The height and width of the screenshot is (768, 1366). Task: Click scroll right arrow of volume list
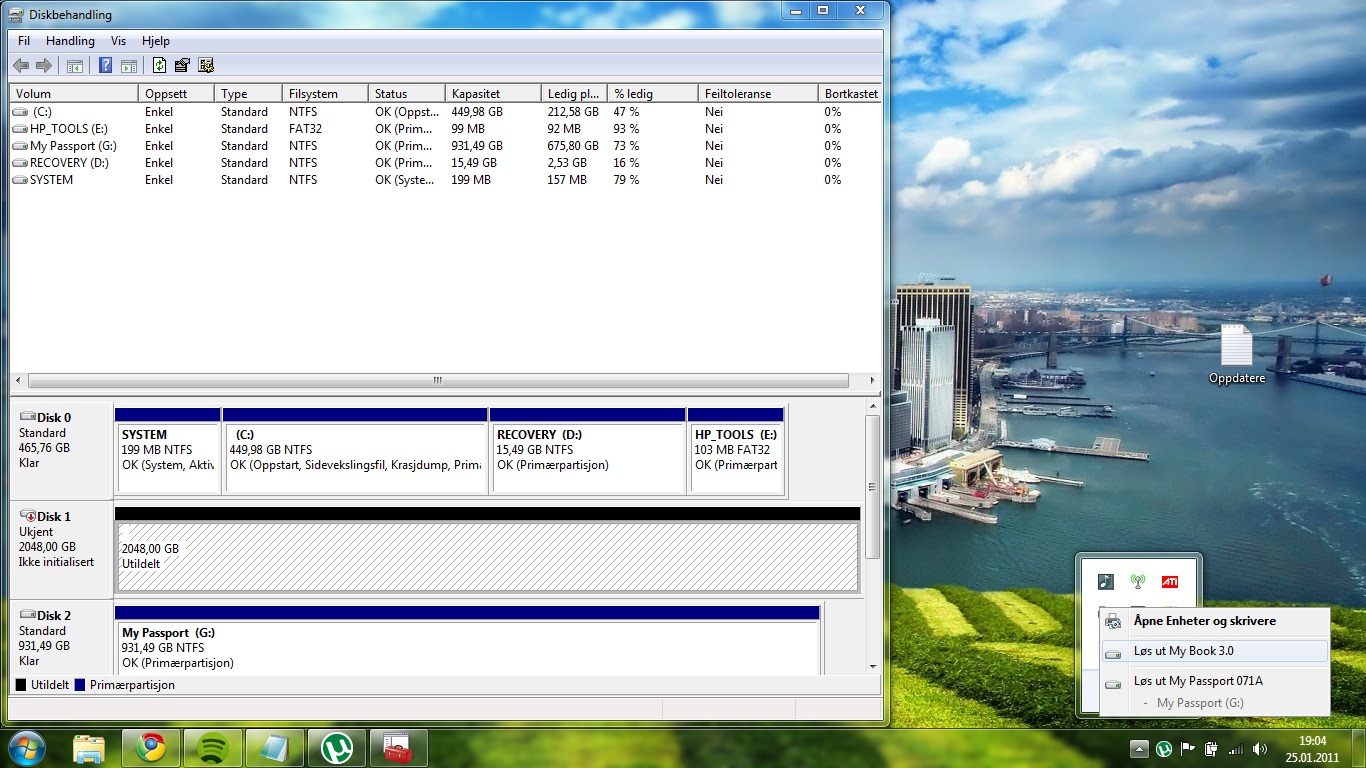pyautogui.click(x=872, y=381)
